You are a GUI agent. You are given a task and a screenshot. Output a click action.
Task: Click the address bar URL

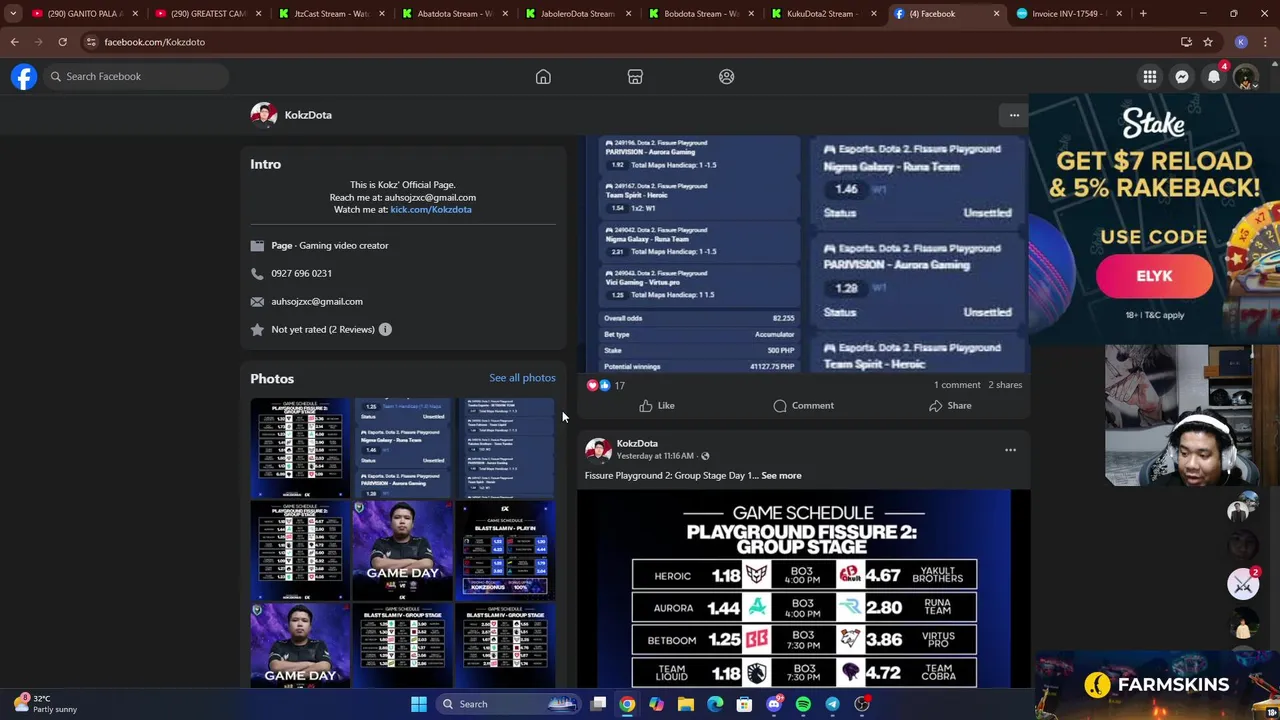[x=155, y=42]
